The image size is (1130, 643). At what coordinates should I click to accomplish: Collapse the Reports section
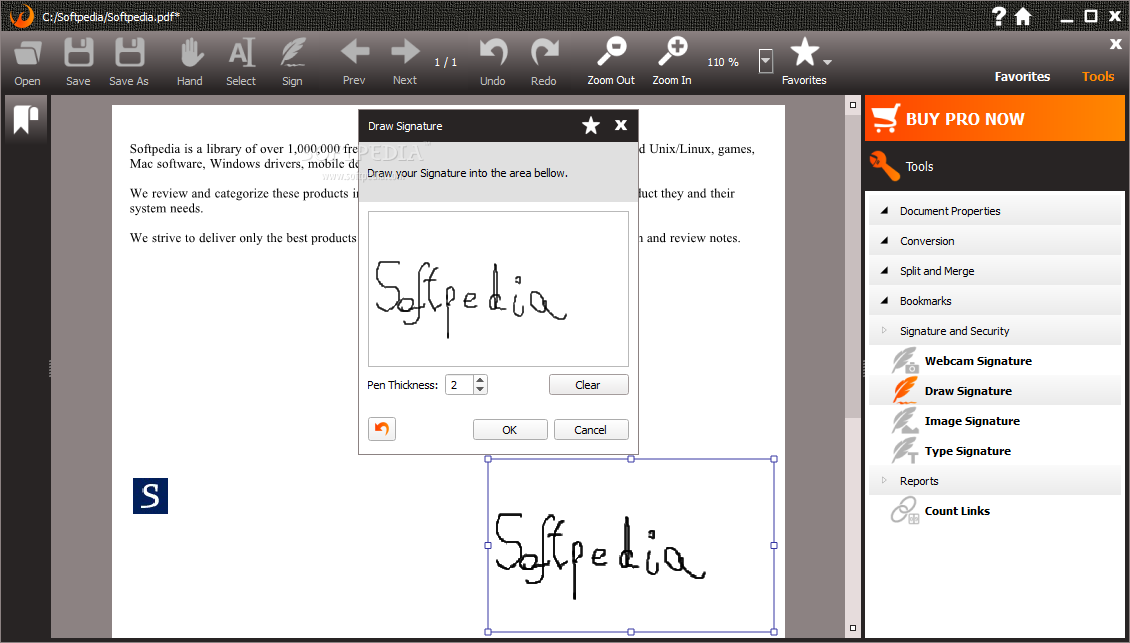click(x=995, y=481)
